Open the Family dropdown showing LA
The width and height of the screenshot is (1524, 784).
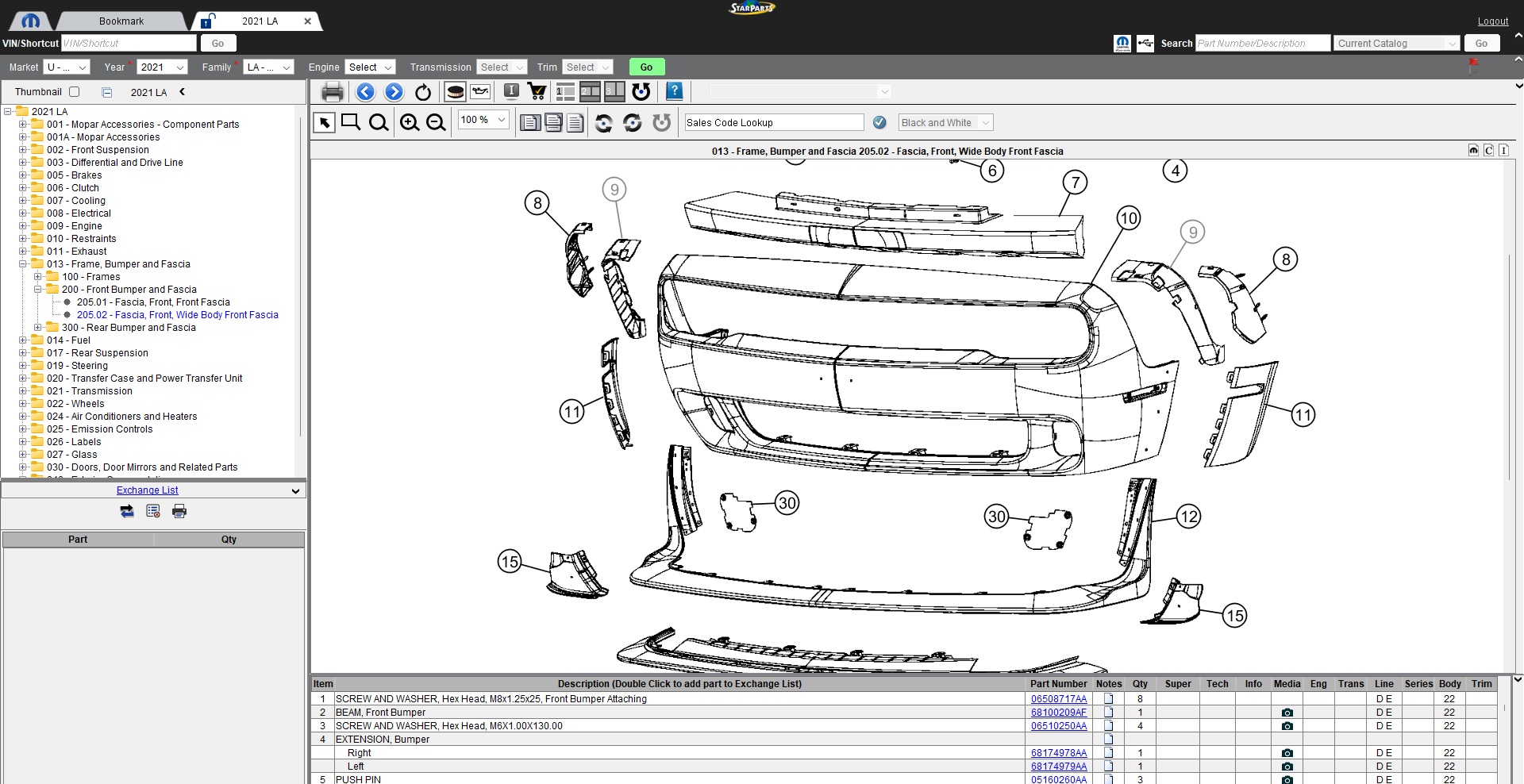point(269,67)
